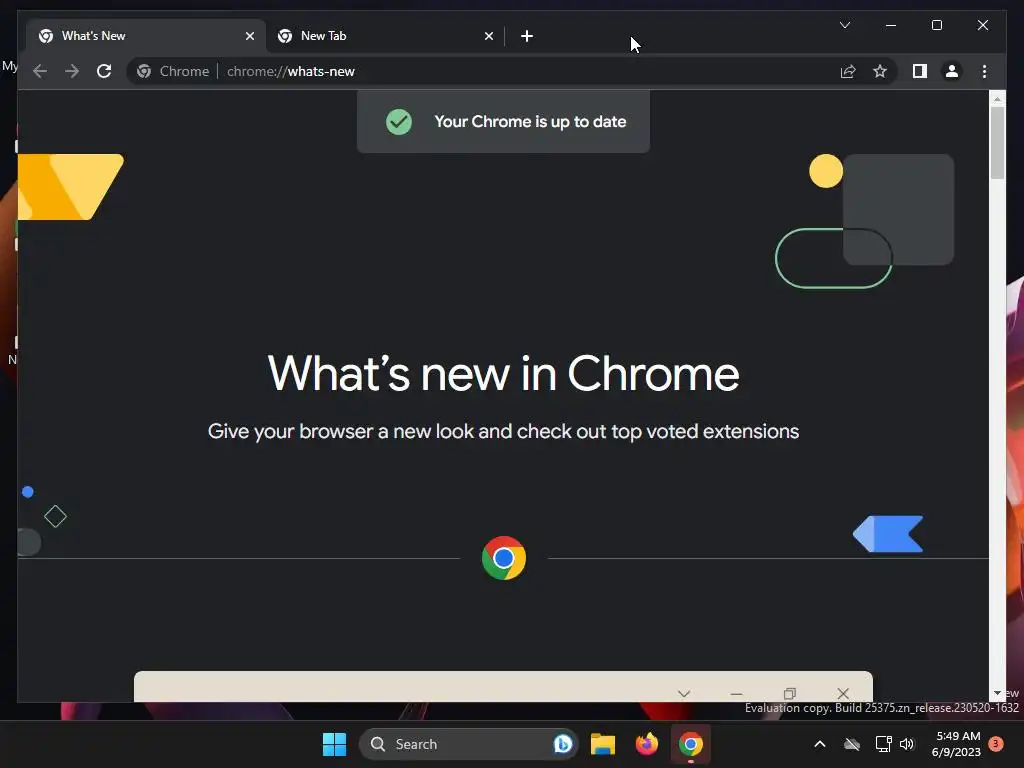Click the Chrome logo in page center
Viewport: 1024px width, 768px height.
[x=504, y=558]
